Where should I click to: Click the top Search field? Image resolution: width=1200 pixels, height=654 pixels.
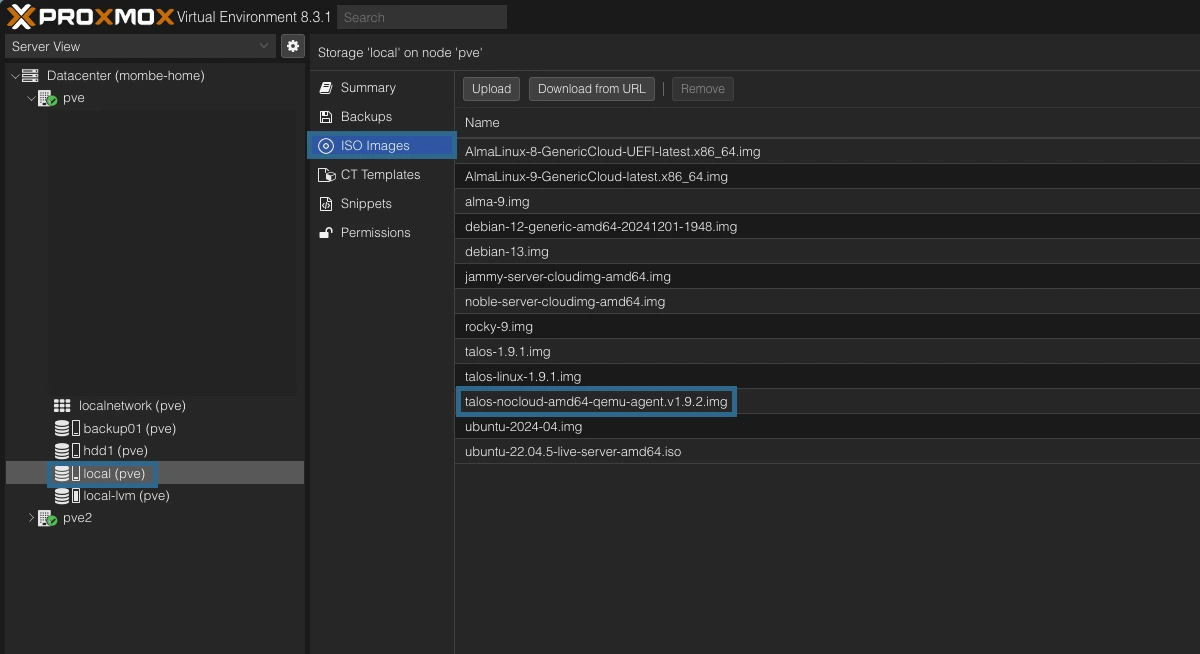click(x=421, y=17)
